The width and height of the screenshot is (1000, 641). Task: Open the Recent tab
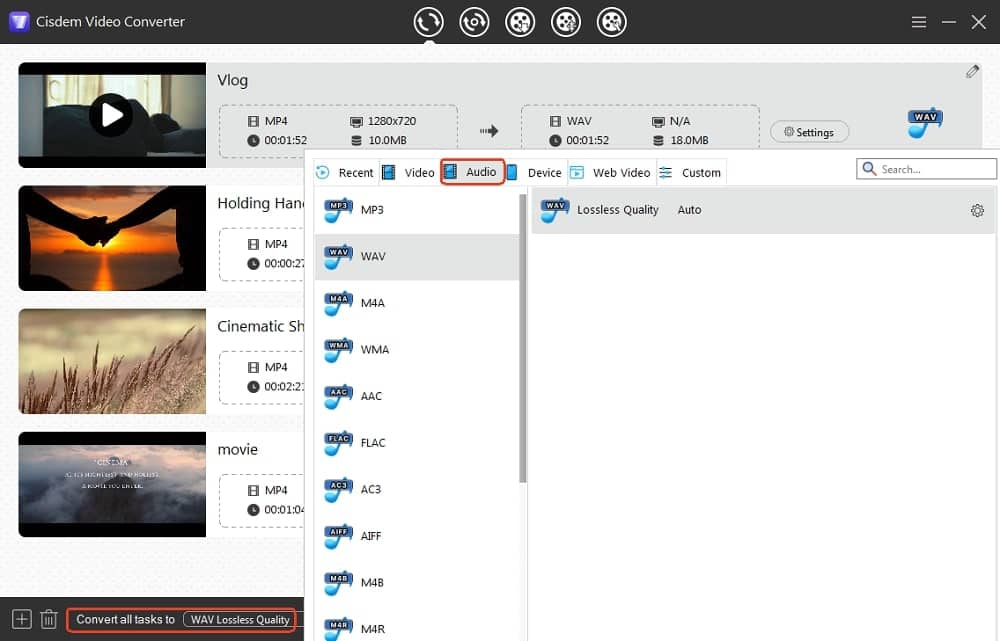[345, 173]
